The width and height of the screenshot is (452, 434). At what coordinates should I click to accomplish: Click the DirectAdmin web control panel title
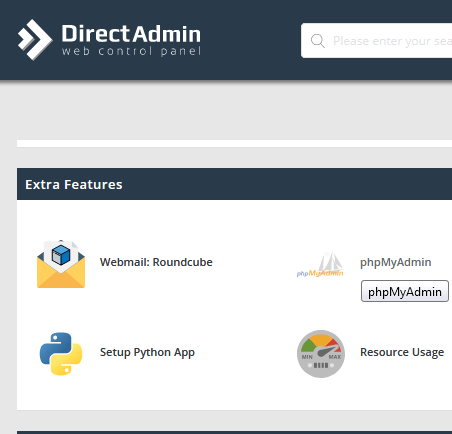tap(131, 40)
